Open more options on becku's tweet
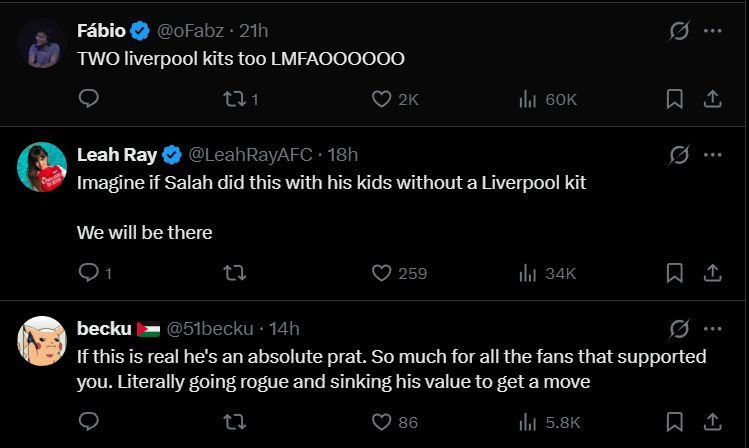This screenshot has width=749, height=448. pos(713,329)
